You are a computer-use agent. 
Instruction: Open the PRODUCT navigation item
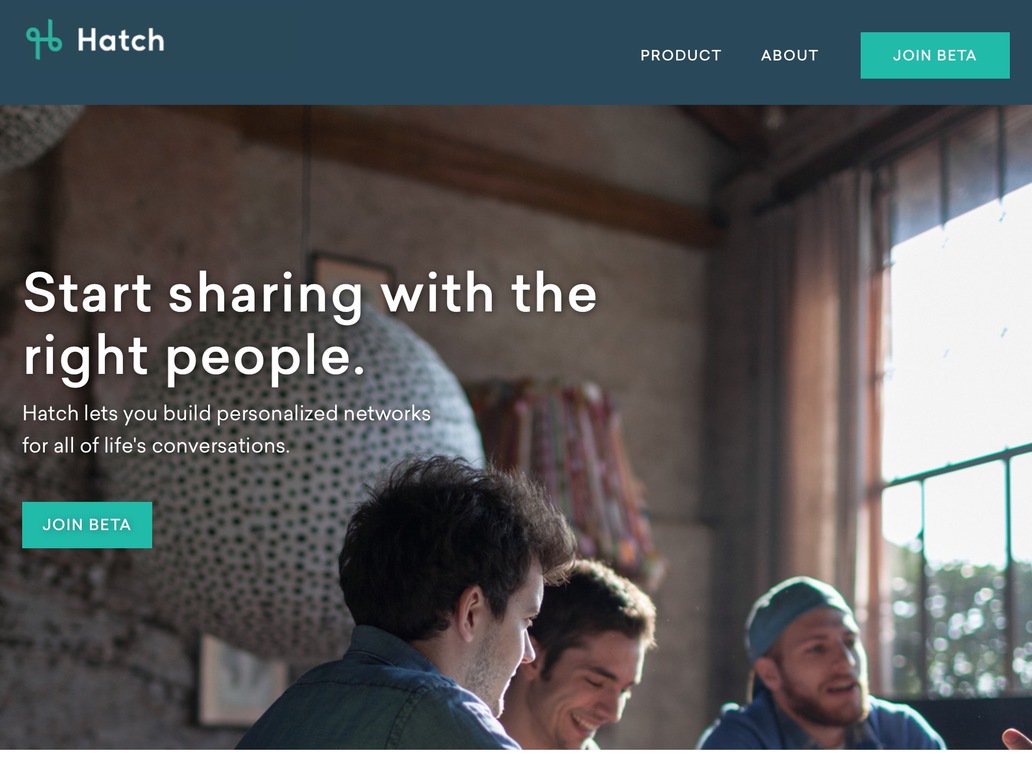[681, 55]
